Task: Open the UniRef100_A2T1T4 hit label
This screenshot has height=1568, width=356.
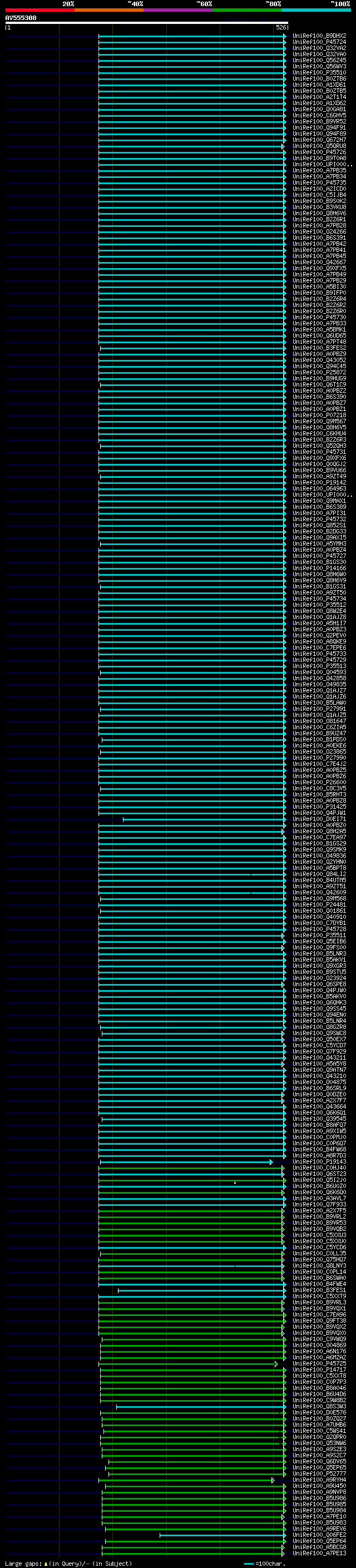Action: pyautogui.click(x=319, y=97)
